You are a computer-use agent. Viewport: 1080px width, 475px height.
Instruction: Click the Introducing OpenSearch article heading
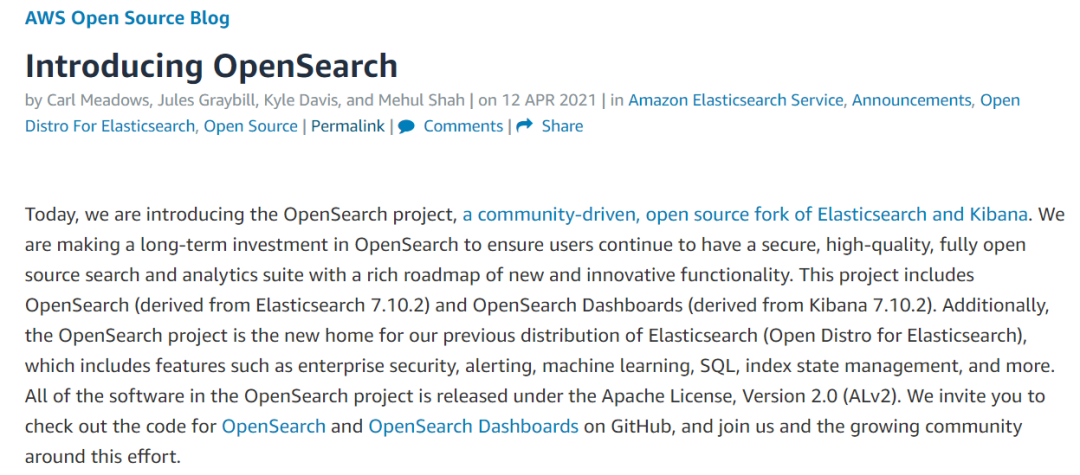coord(211,65)
